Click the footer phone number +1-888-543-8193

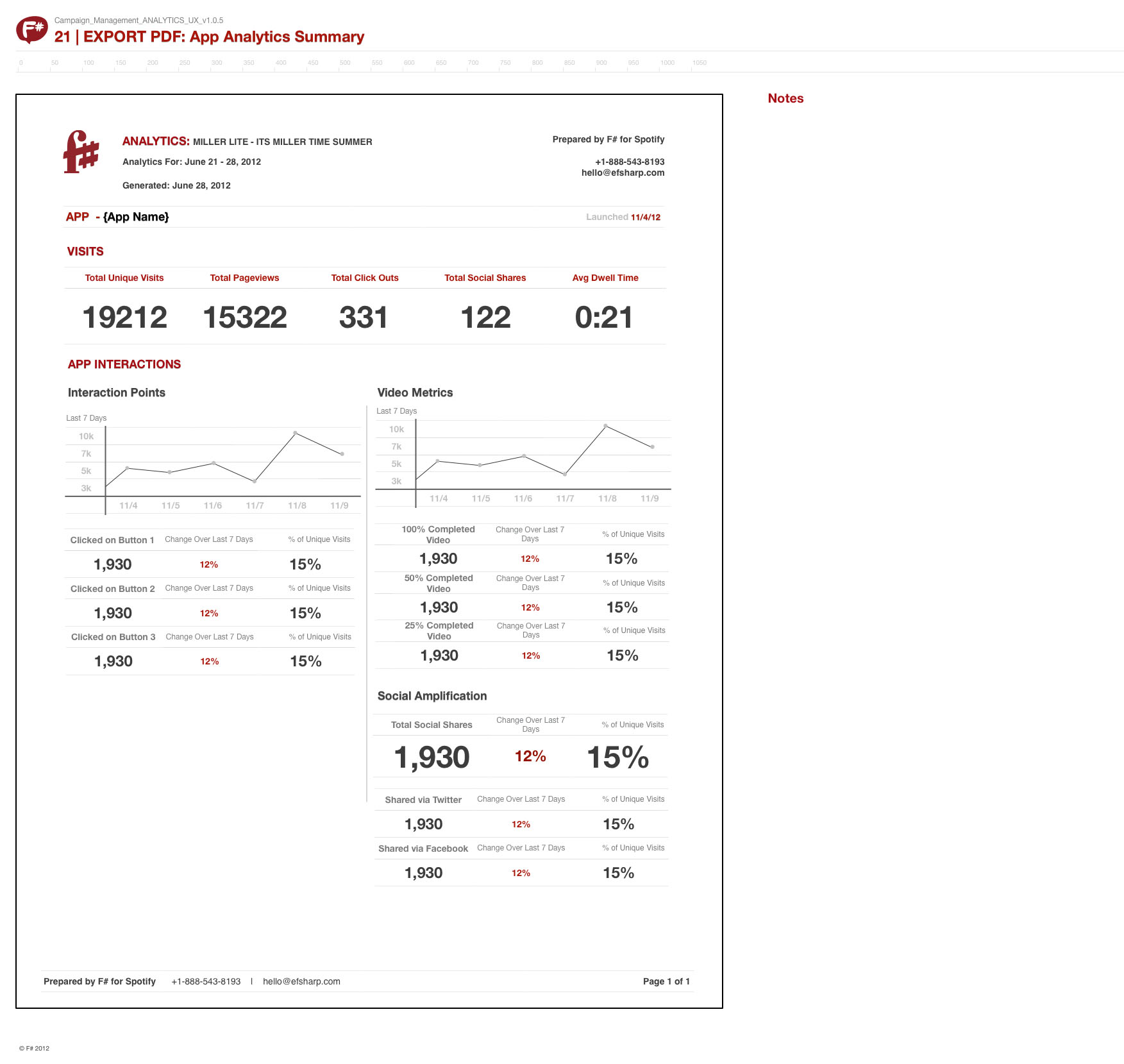pyautogui.click(x=206, y=981)
